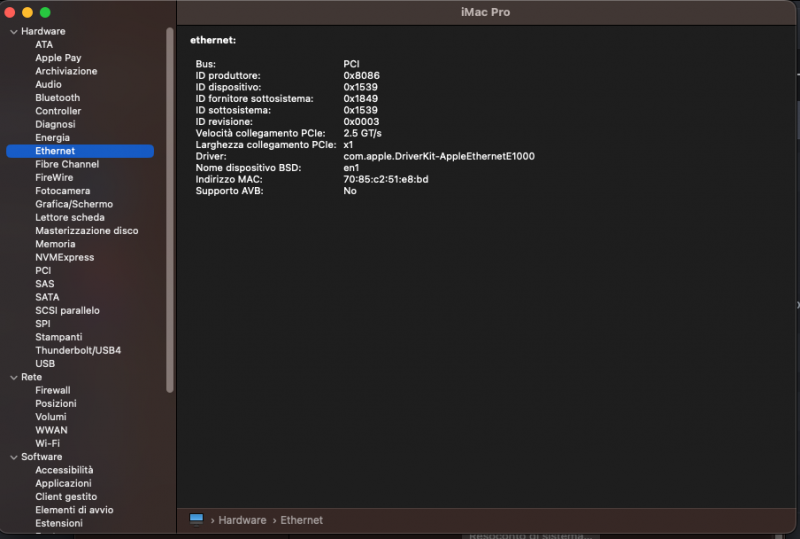Click the sidebar vertical scrollbar

(x=170, y=210)
